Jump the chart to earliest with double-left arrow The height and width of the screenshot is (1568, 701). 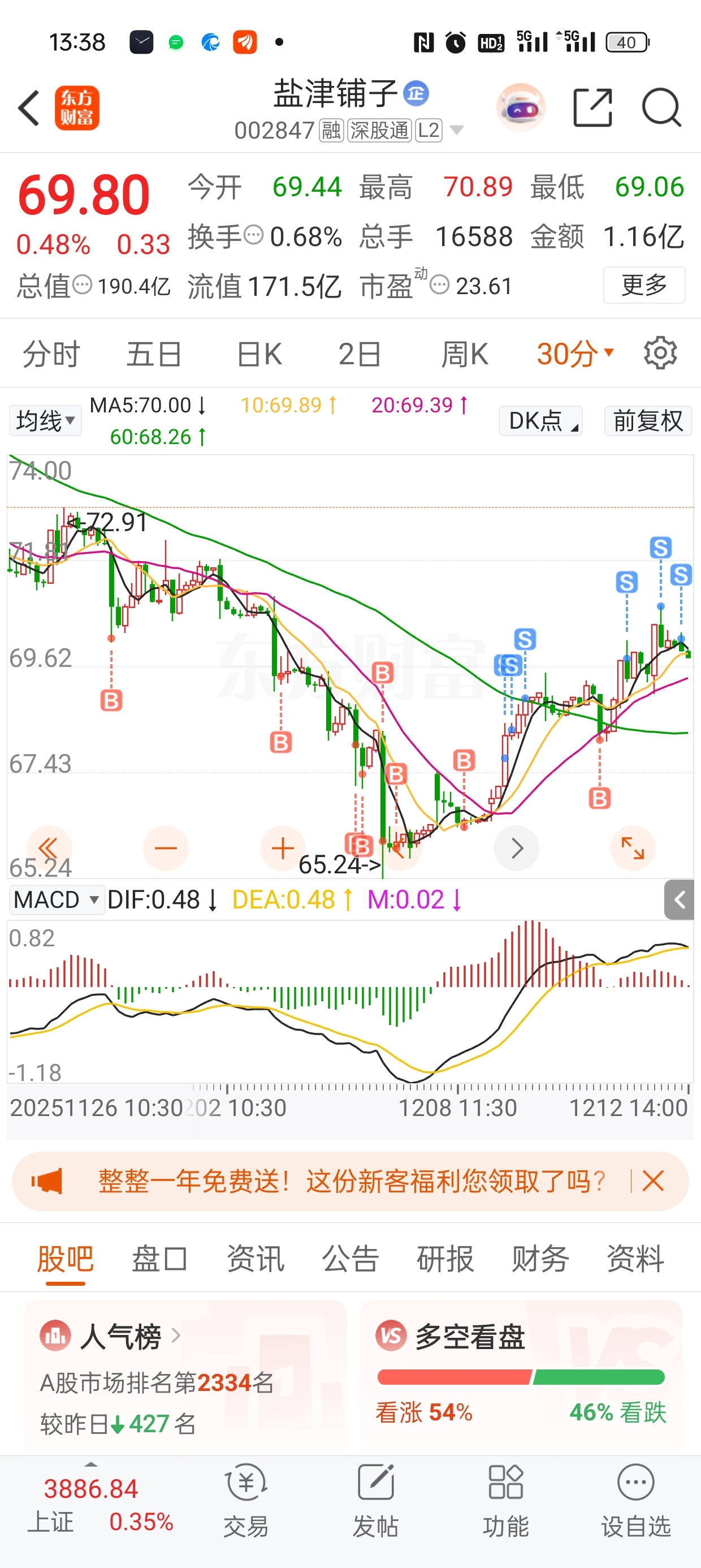click(49, 848)
